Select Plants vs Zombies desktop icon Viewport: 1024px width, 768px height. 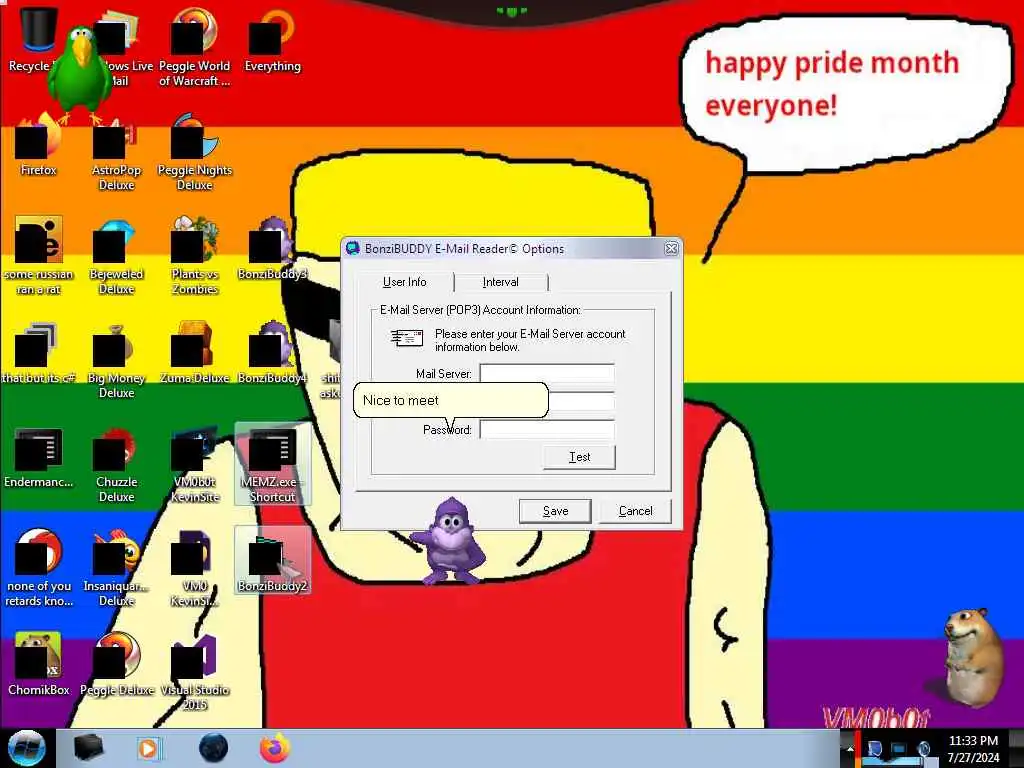pos(195,256)
